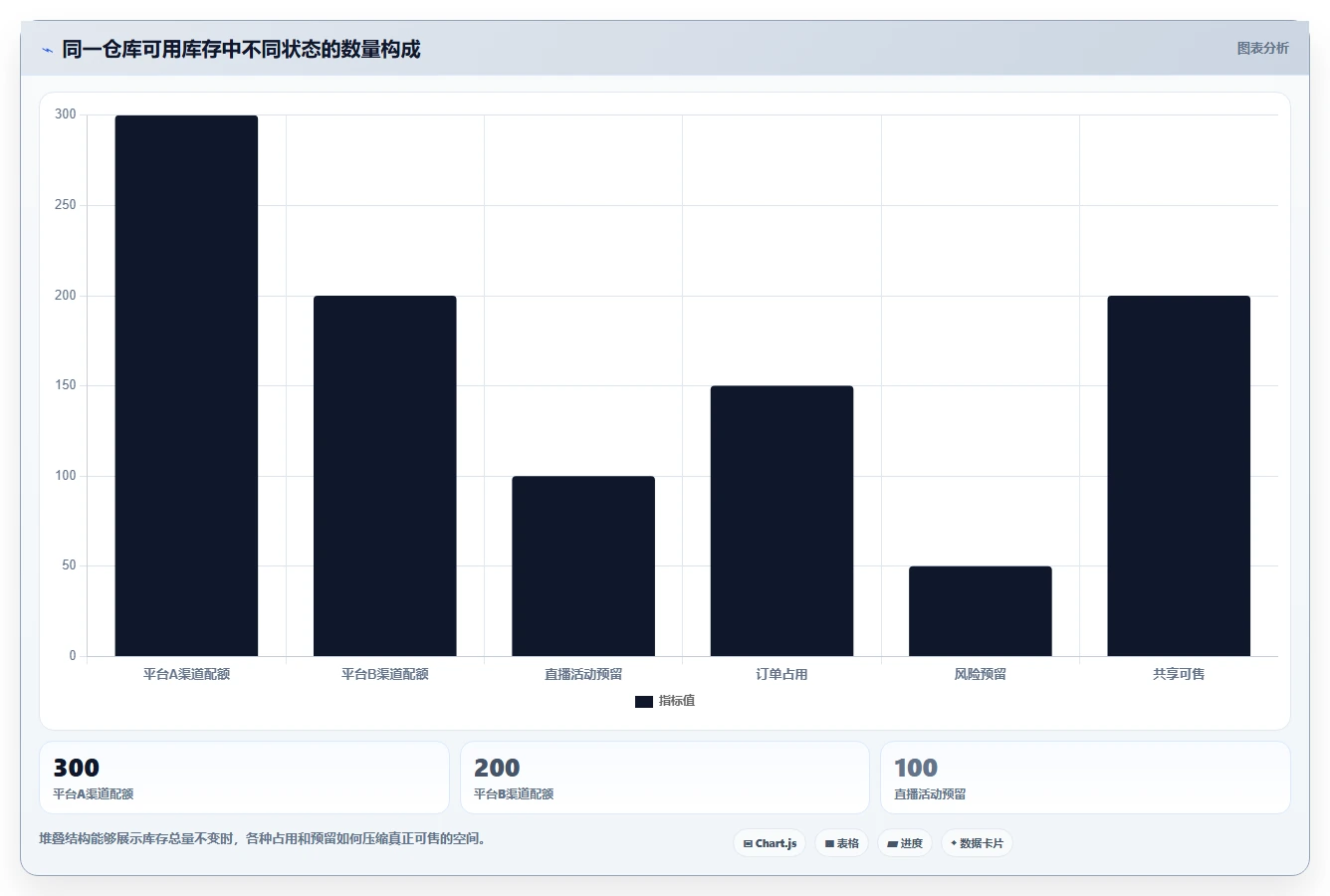Toggle the 指标值 legend color box
The height and width of the screenshot is (896, 1330).
tap(644, 702)
